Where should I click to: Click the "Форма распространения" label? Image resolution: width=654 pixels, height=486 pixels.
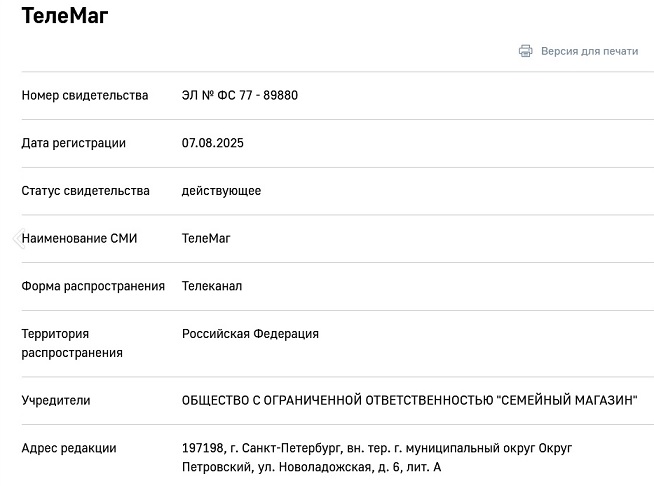(93, 286)
